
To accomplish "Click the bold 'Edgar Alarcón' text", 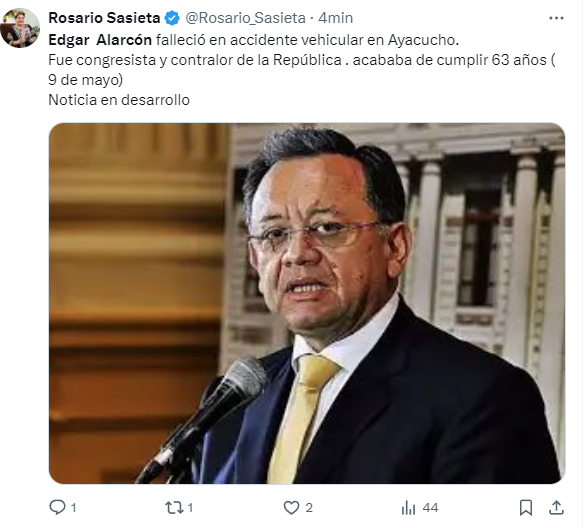I will pos(100,40).
